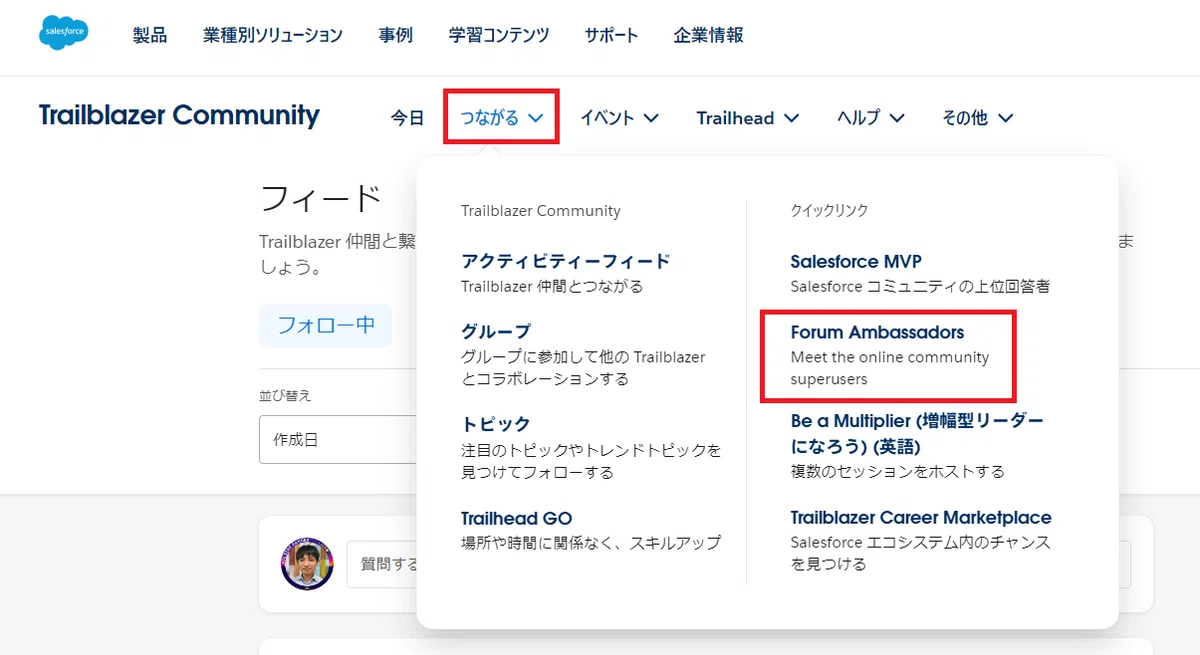The image size is (1200, 655).
Task: Open the 事例 menu item
Action: (x=396, y=35)
